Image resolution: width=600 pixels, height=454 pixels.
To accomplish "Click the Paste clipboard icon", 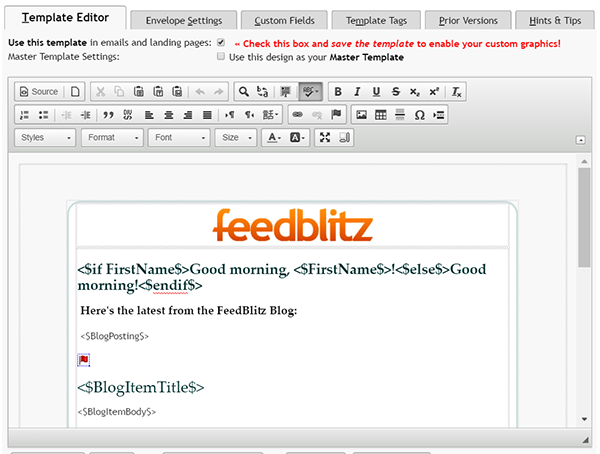I will pyautogui.click(x=139, y=92).
